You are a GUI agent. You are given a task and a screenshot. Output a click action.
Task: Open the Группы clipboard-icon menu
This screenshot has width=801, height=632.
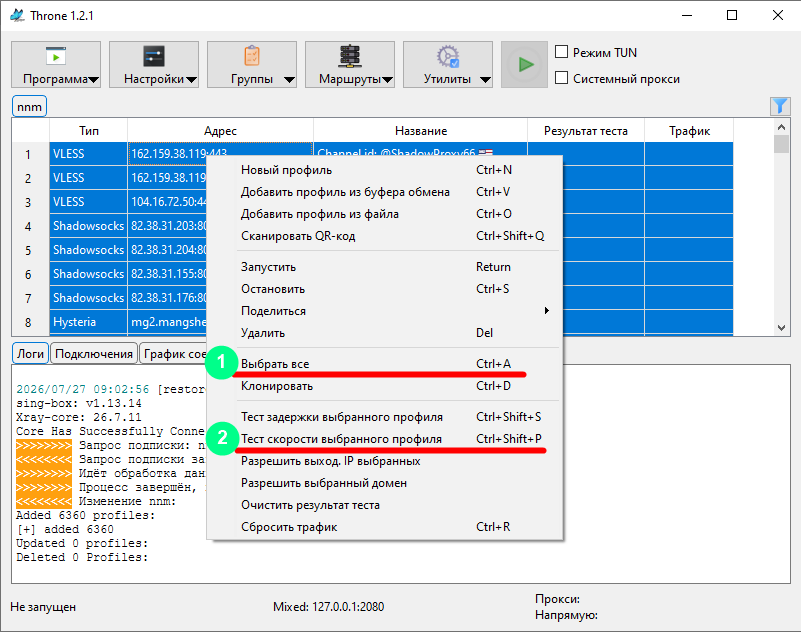click(252, 64)
